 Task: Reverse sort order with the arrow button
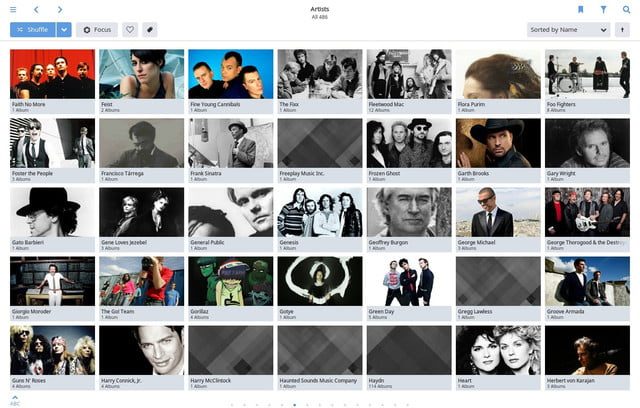[622, 30]
